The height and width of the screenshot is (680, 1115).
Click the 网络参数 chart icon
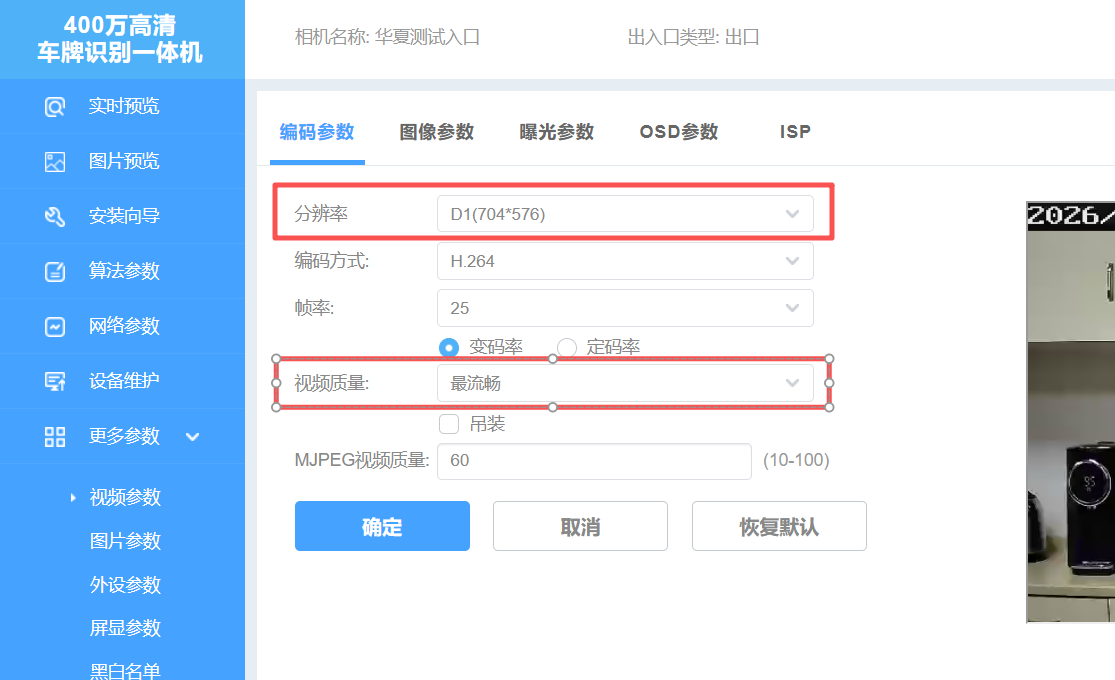(x=55, y=327)
